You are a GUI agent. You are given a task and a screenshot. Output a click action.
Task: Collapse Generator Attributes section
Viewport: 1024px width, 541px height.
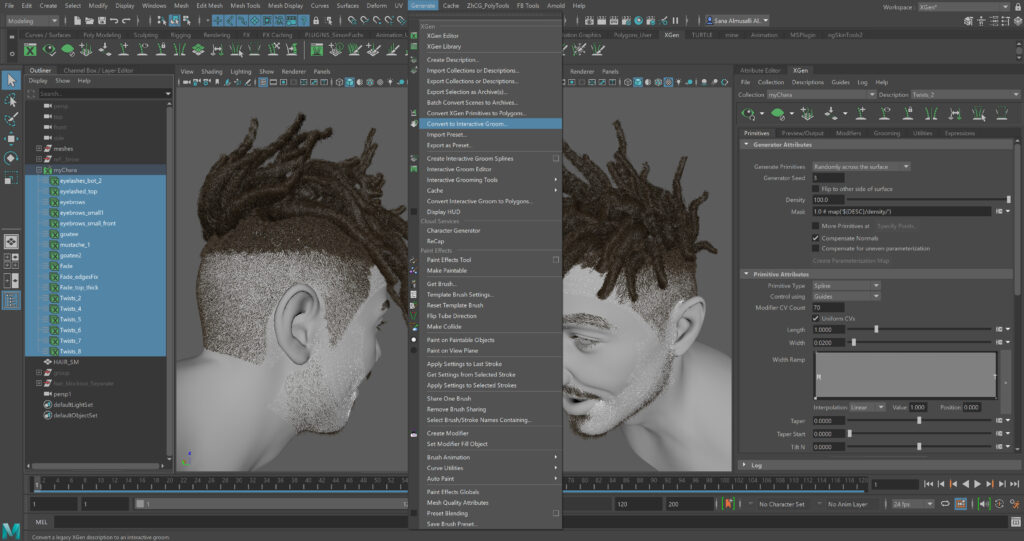[746, 144]
